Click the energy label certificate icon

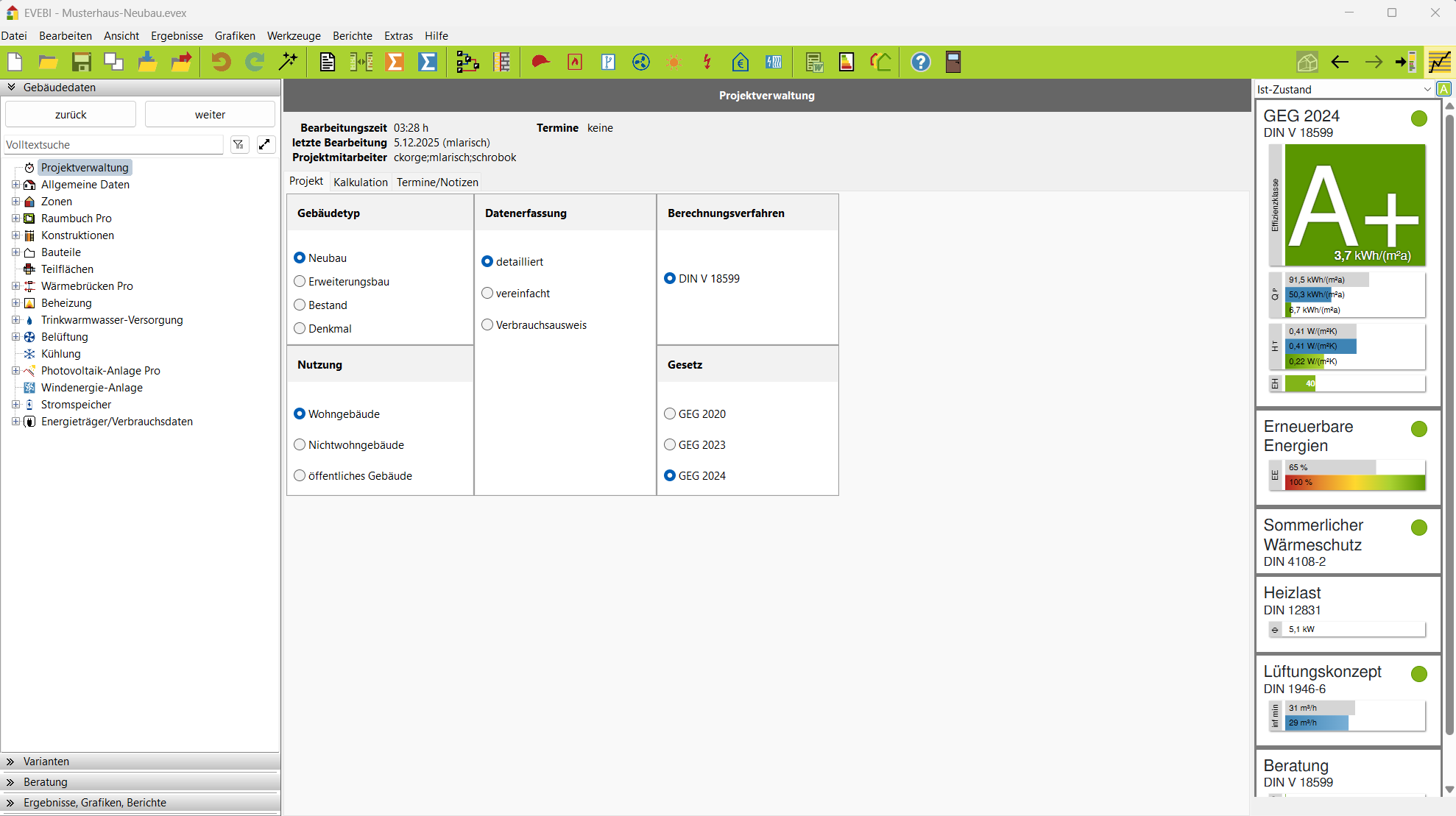(847, 63)
